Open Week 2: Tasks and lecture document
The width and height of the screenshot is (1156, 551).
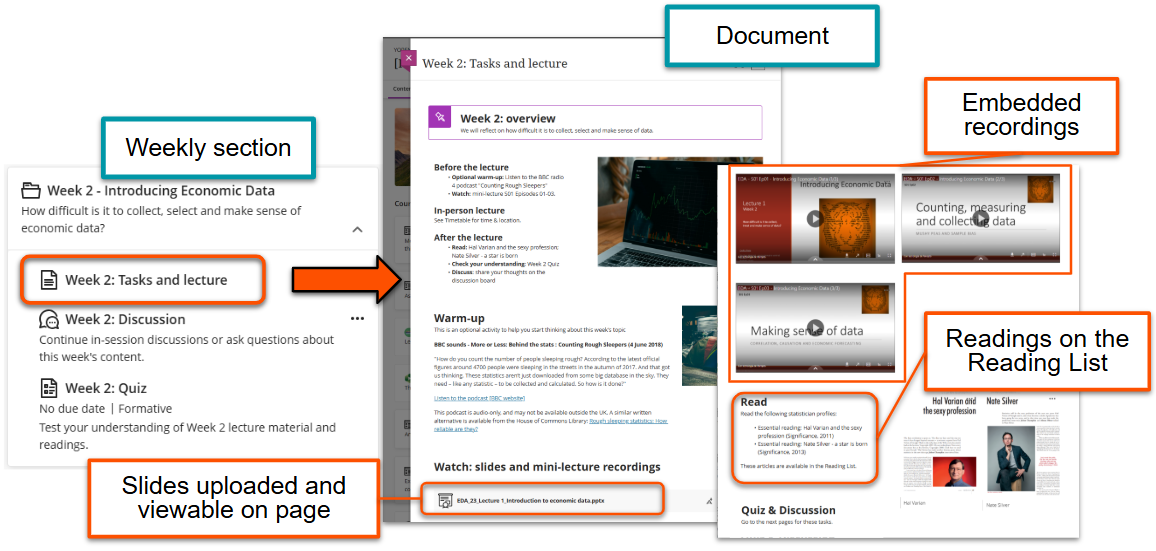146,280
